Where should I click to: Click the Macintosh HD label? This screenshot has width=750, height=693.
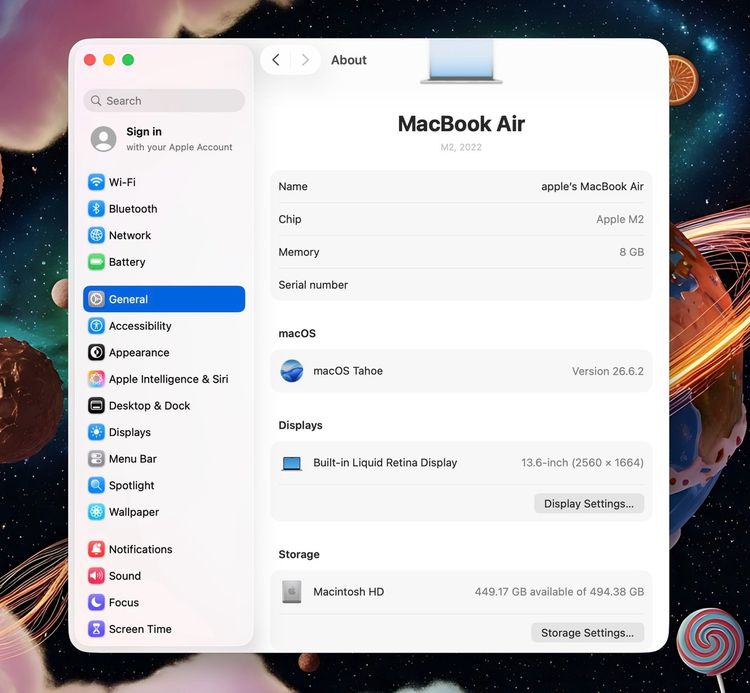[x=349, y=592]
